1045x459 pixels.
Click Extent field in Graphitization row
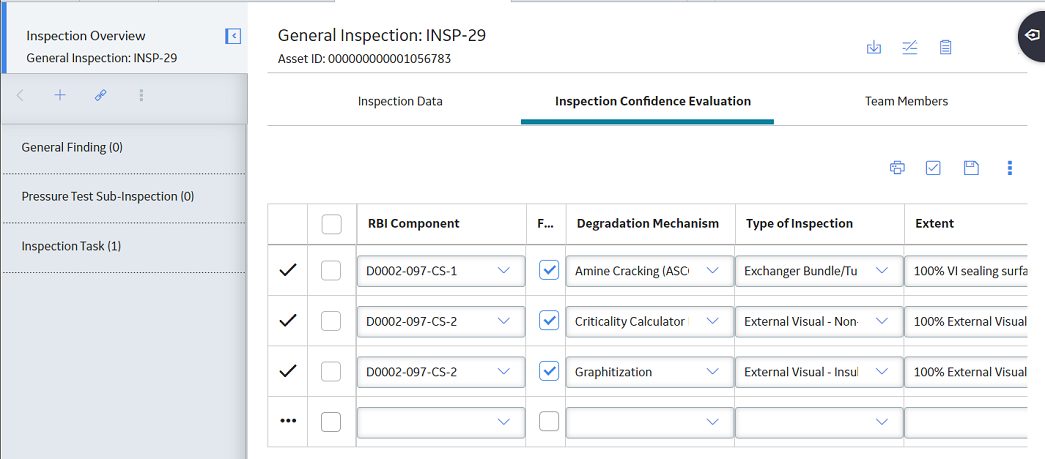(966, 372)
